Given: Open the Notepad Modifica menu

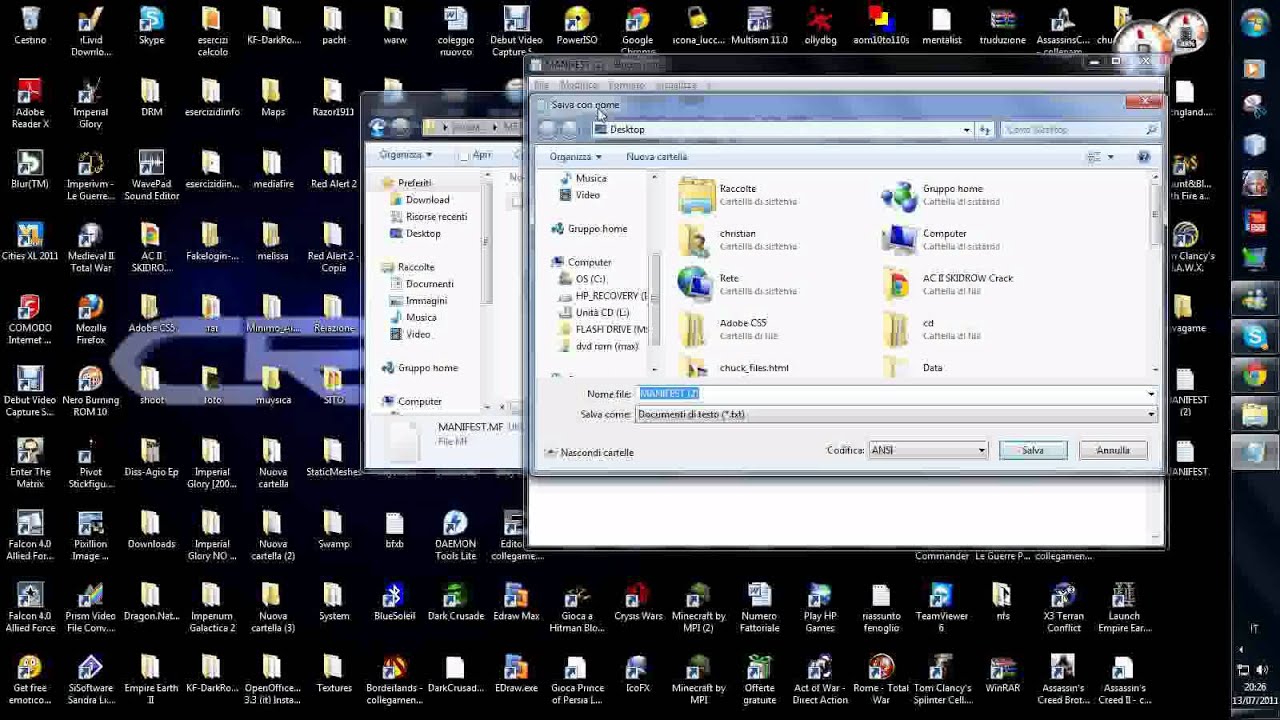Looking at the screenshot, I should (579, 86).
